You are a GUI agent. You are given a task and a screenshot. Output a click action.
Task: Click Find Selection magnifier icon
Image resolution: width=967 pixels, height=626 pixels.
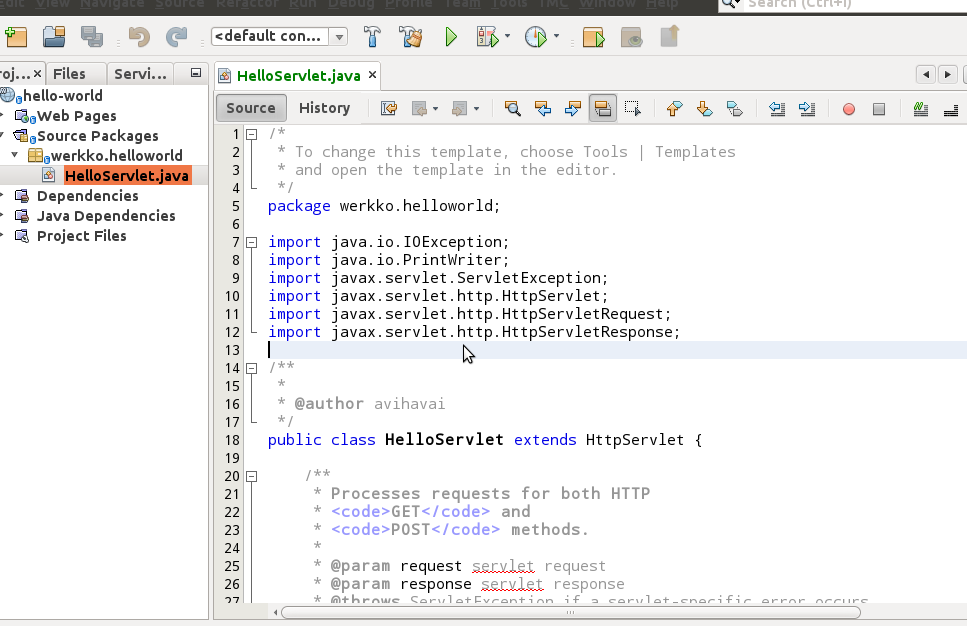coord(512,109)
